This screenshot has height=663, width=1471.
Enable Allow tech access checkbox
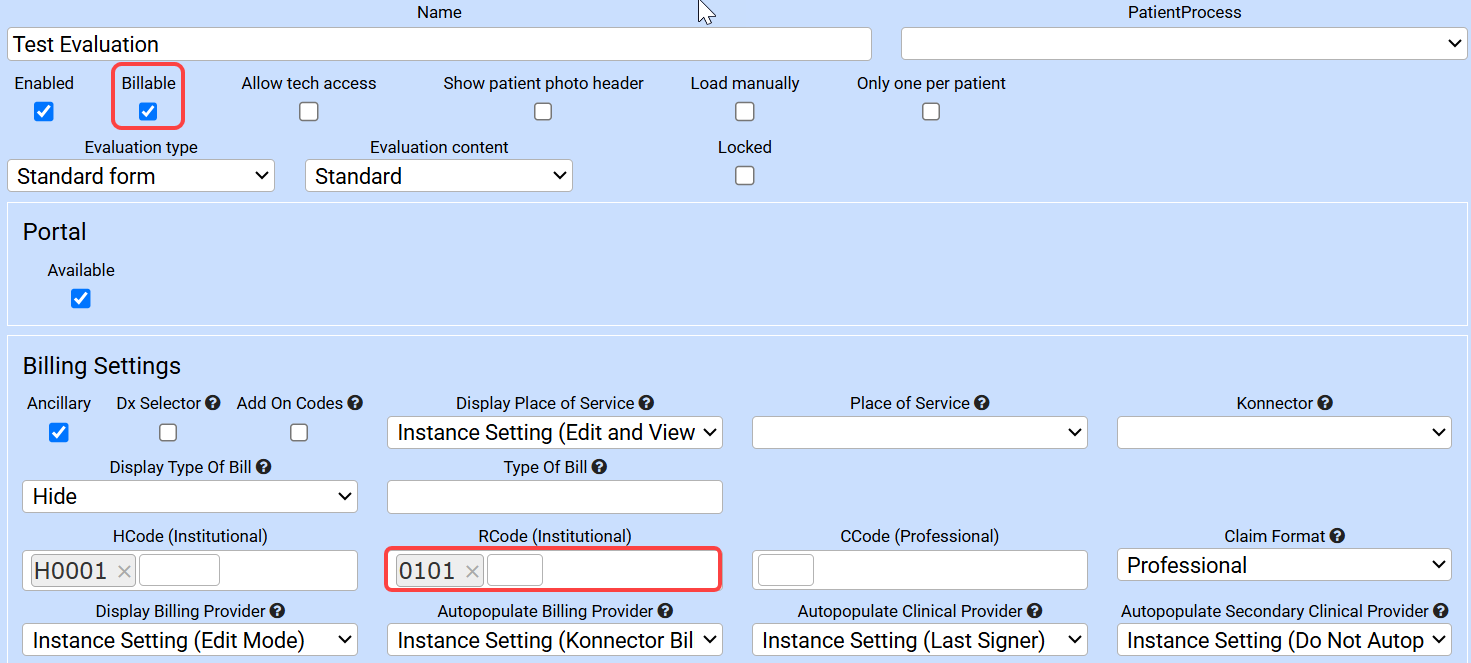(x=309, y=112)
